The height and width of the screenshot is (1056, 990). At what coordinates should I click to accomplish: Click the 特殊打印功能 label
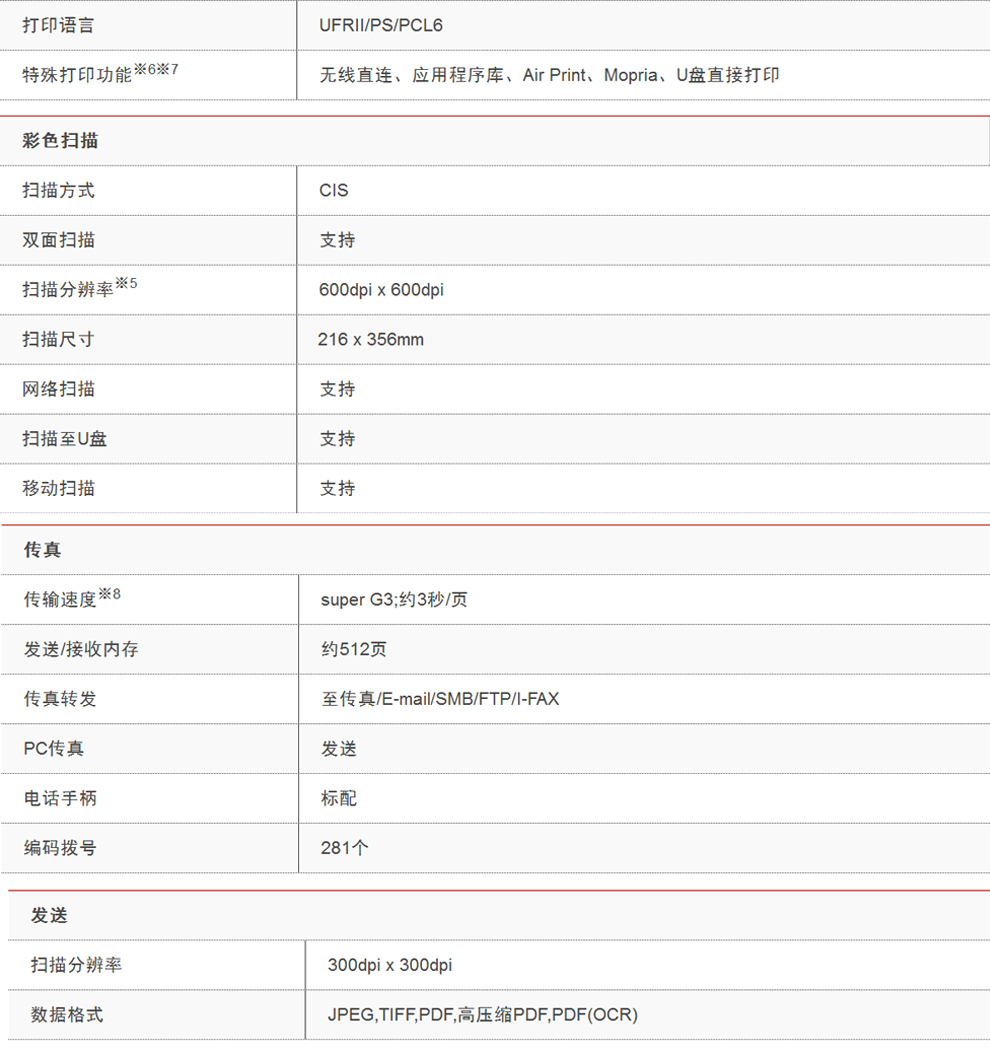100,73
